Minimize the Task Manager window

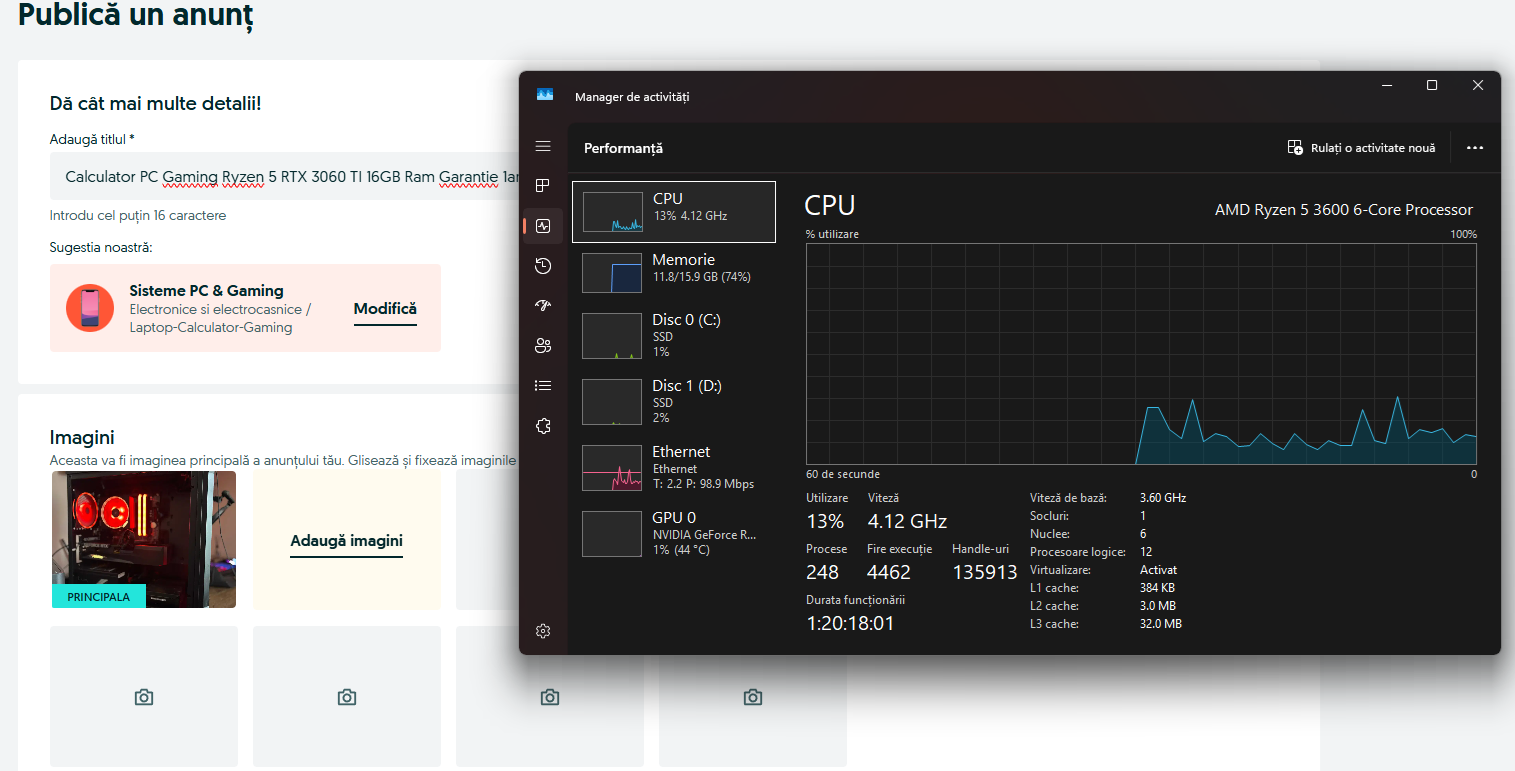pyautogui.click(x=1386, y=86)
